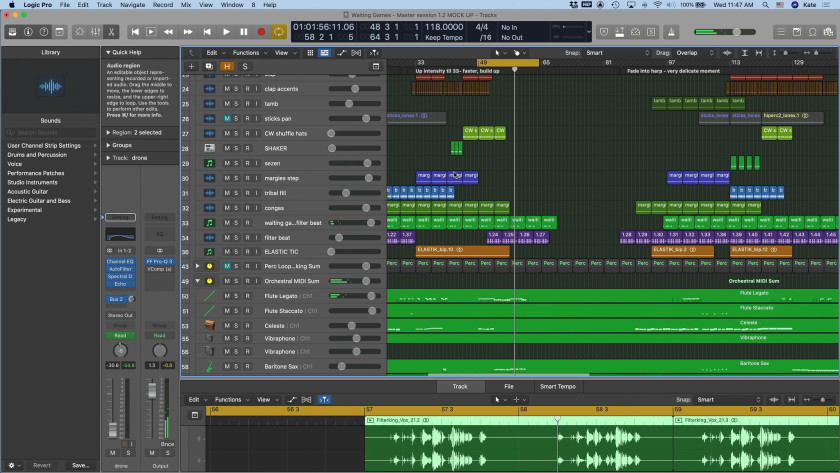This screenshot has width=840, height=473.
Task: Unmute the sticks pan track
Action: pos(227,118)
